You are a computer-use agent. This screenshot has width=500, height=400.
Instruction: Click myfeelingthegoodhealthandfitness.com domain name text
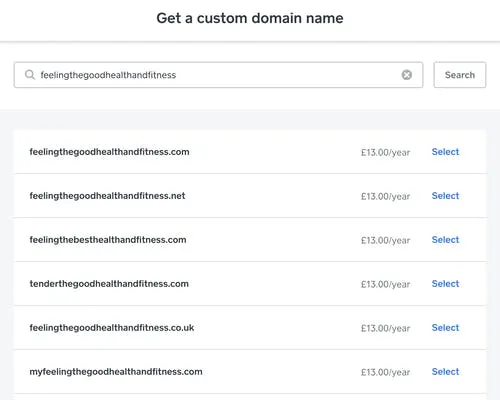click(x=116, y=372)
